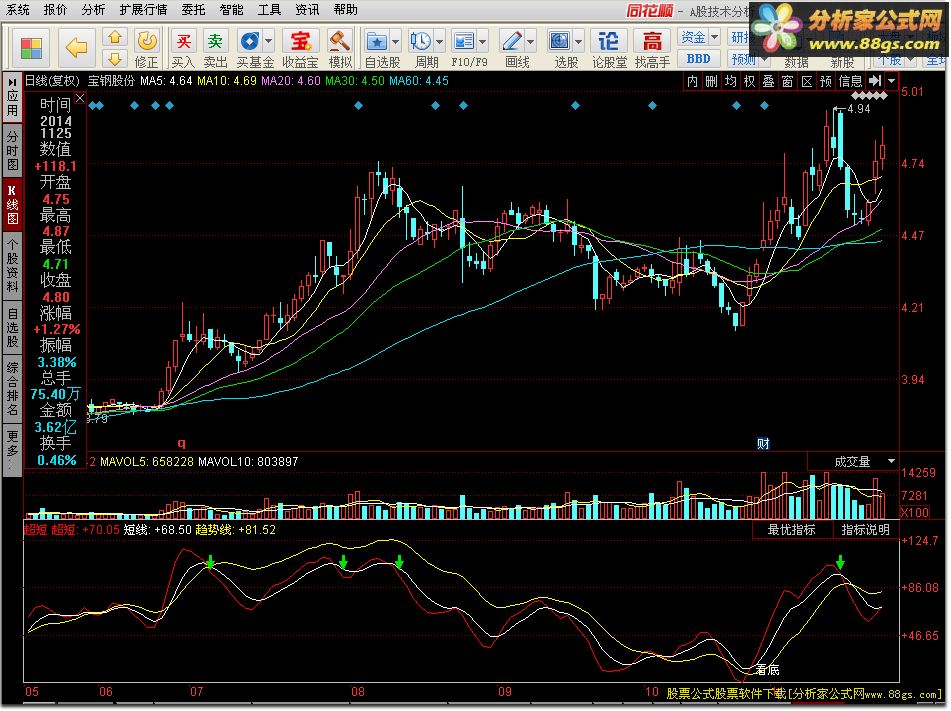Viewport: 951px width, 711px height.
Task: Open the 扩展行情 menu
Action: [x=143, y=10]
